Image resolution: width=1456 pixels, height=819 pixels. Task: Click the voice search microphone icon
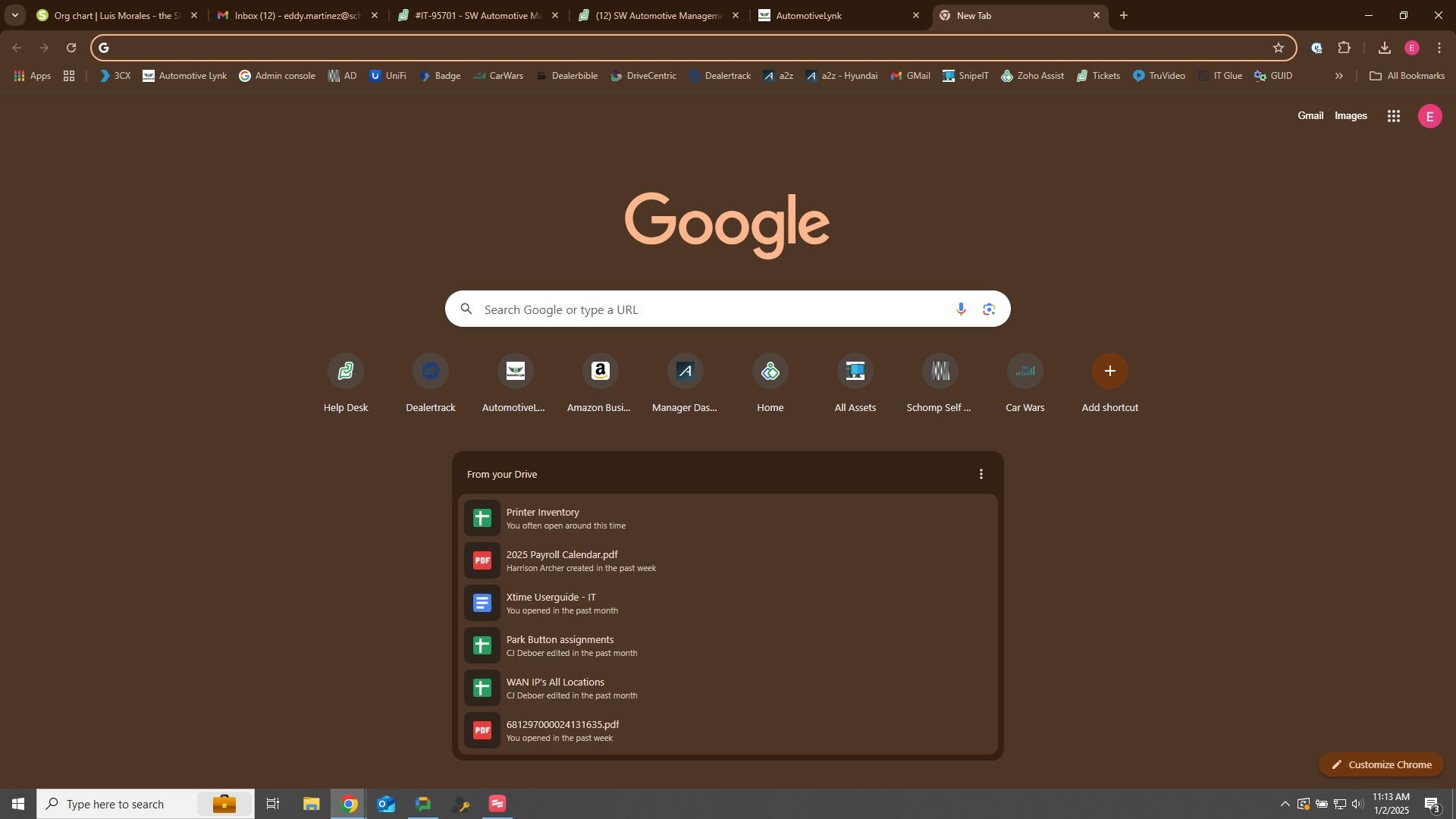(960, 309)
